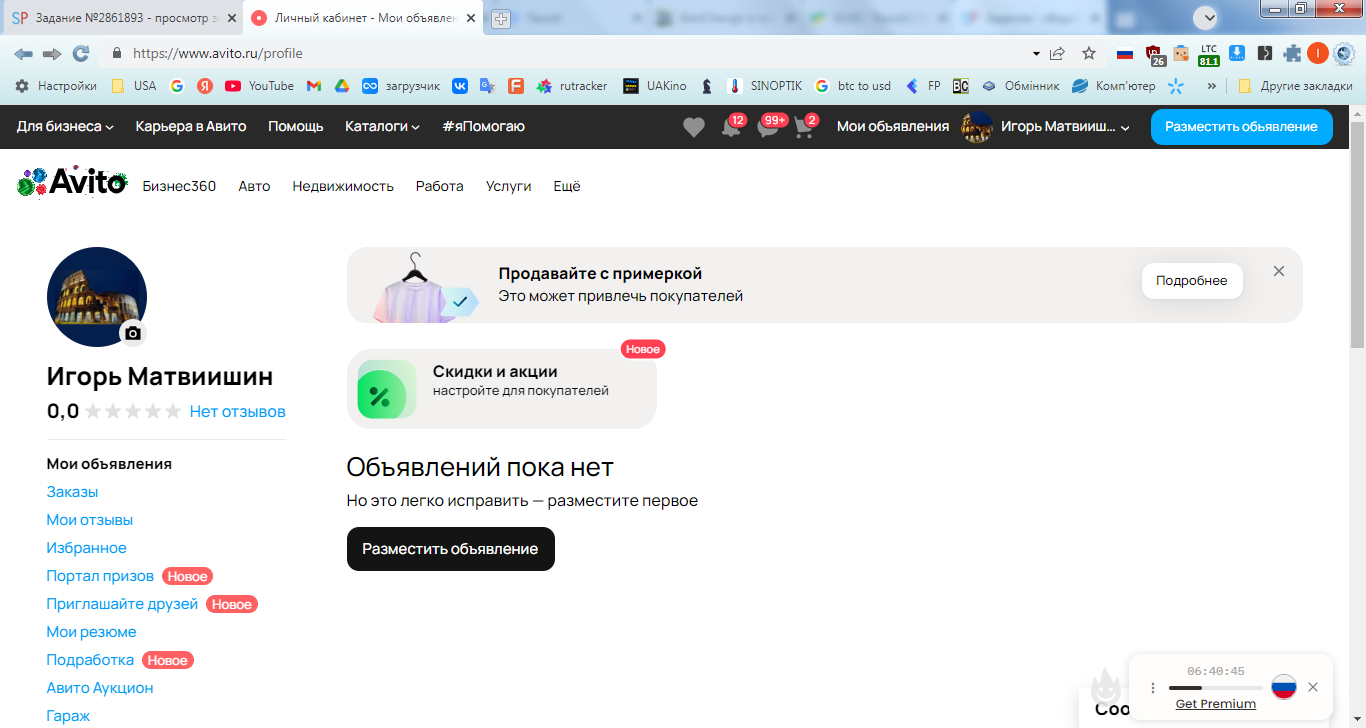1366x728 pixels.
Task: Reload the page with the refresh icon
Action: point(81,53)
